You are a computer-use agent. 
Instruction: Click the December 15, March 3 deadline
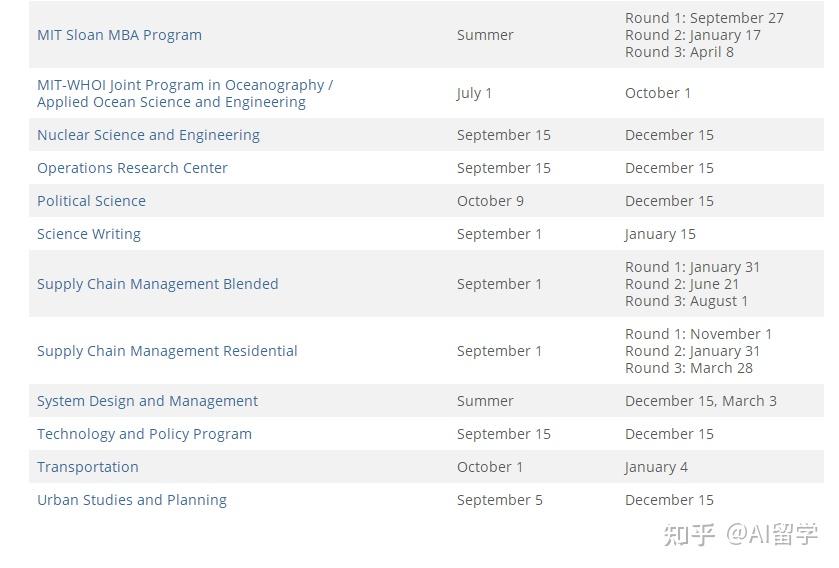(700, 401)
